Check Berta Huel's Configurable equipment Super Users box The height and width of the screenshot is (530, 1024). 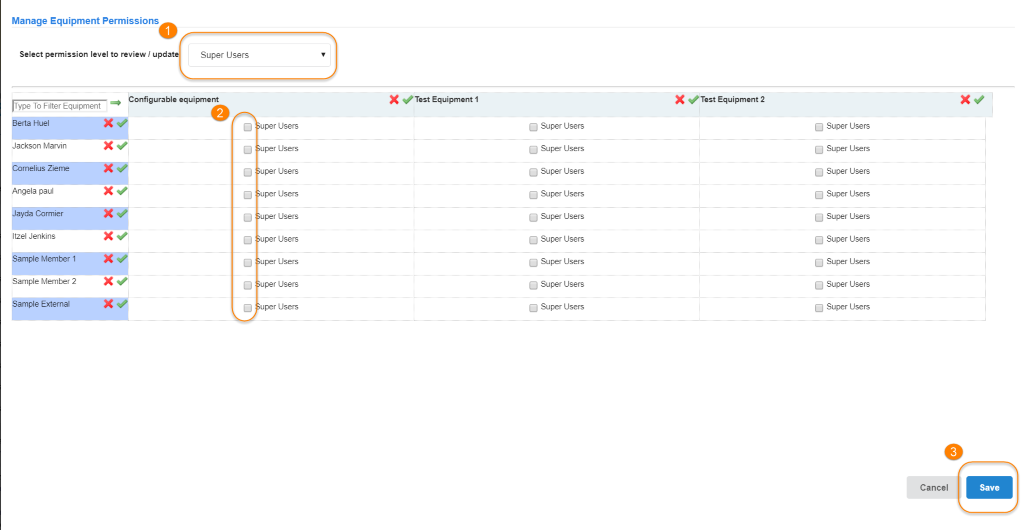click(x=248, y=127)
